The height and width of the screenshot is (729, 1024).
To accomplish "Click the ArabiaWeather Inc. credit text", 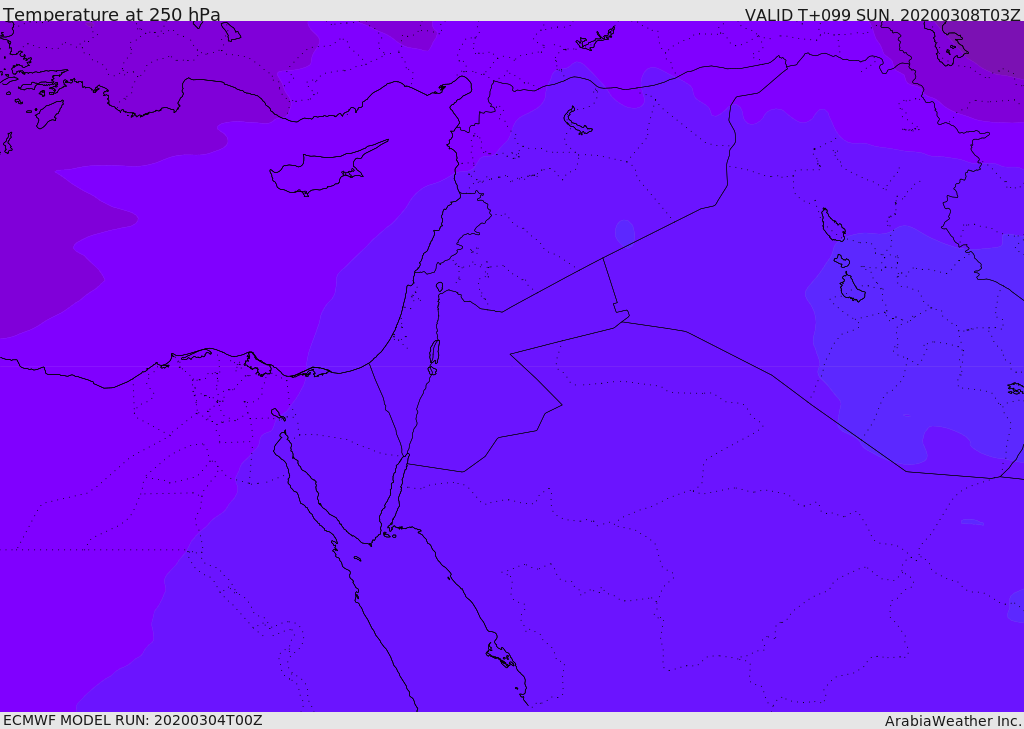I will 953,721.
